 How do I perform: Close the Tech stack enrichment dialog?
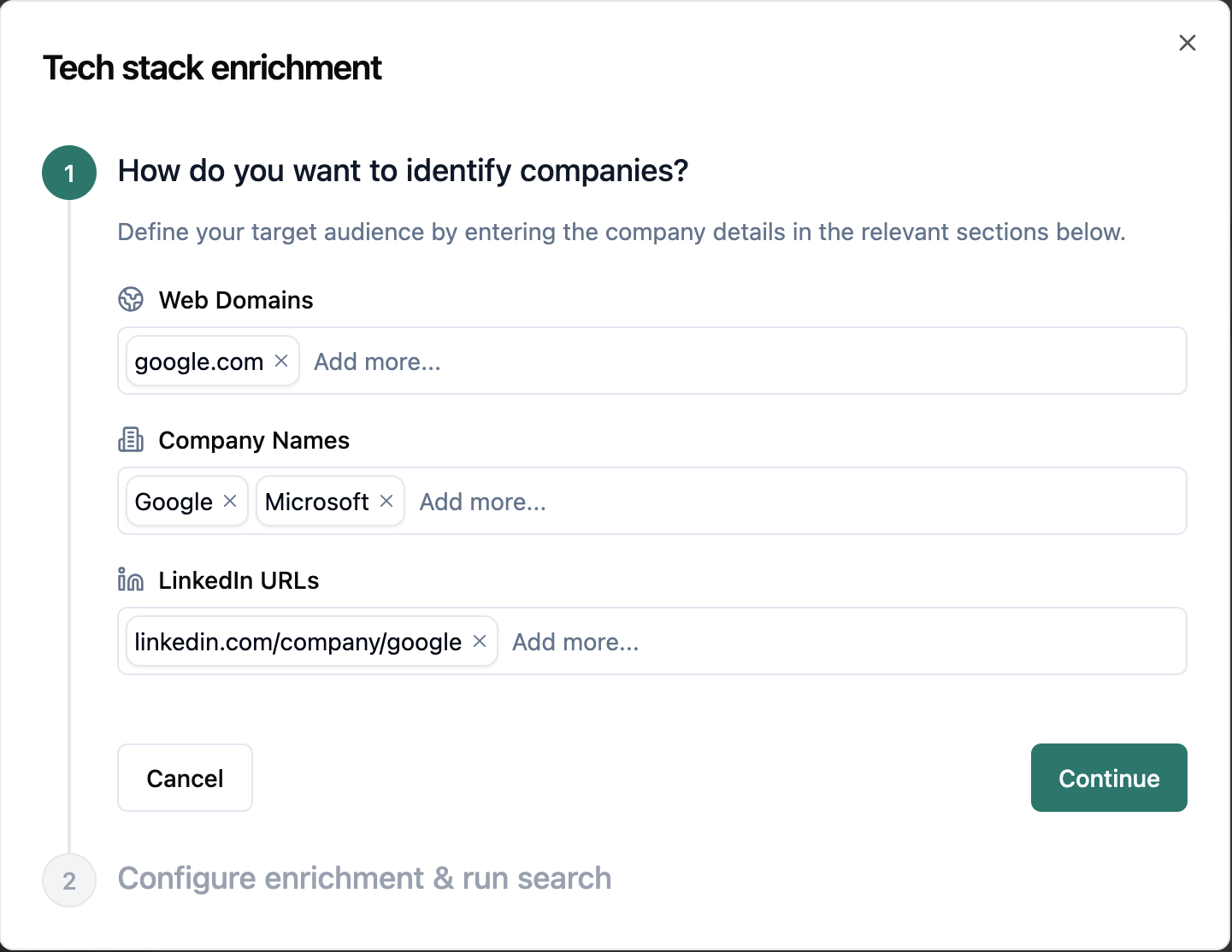click(x=1188, y=43)
